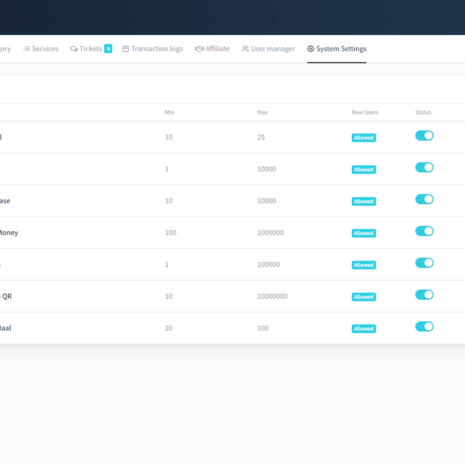The image size is (465, 465).
Task: Open the Transaction logs tab
Action: [153, 49]
